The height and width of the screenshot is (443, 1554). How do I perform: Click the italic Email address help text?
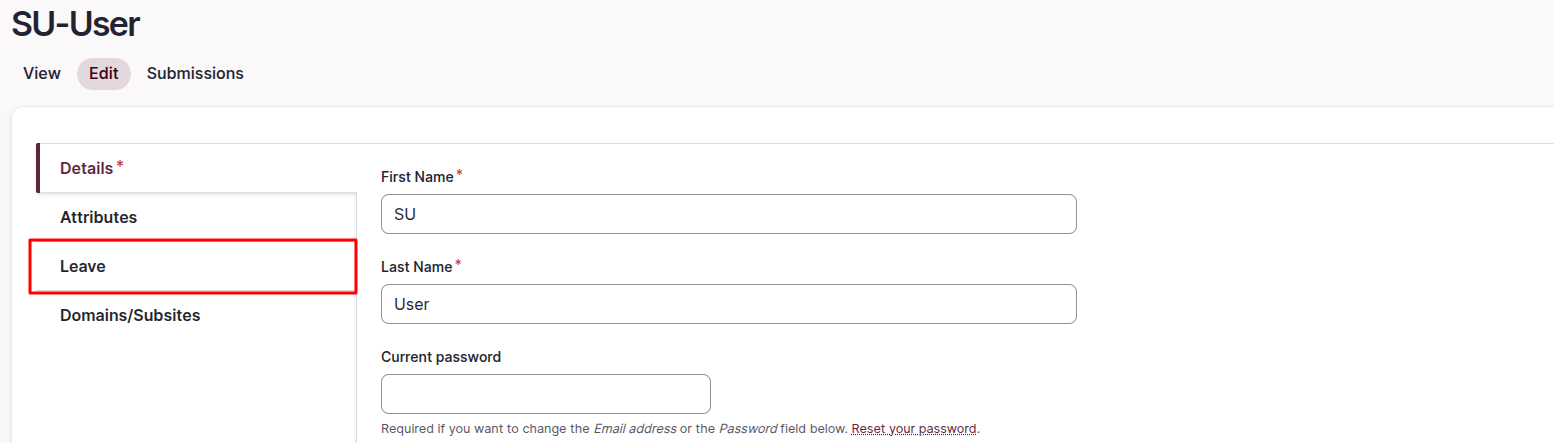click(634, 428)
